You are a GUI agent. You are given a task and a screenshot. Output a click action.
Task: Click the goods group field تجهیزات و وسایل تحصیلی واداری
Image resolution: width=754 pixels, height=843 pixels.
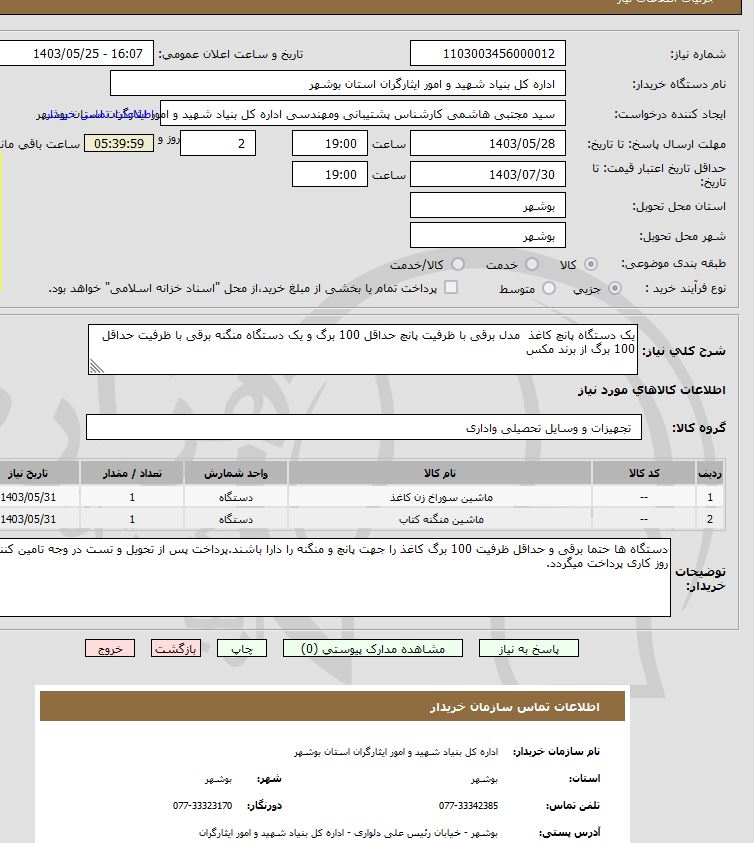[364, 427]
